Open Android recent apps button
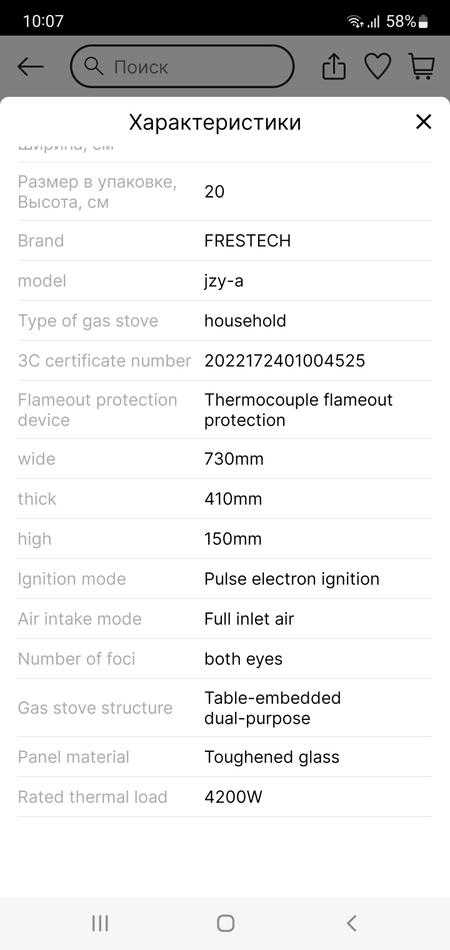Screen dimensions: 450x950 pos(100,923)
